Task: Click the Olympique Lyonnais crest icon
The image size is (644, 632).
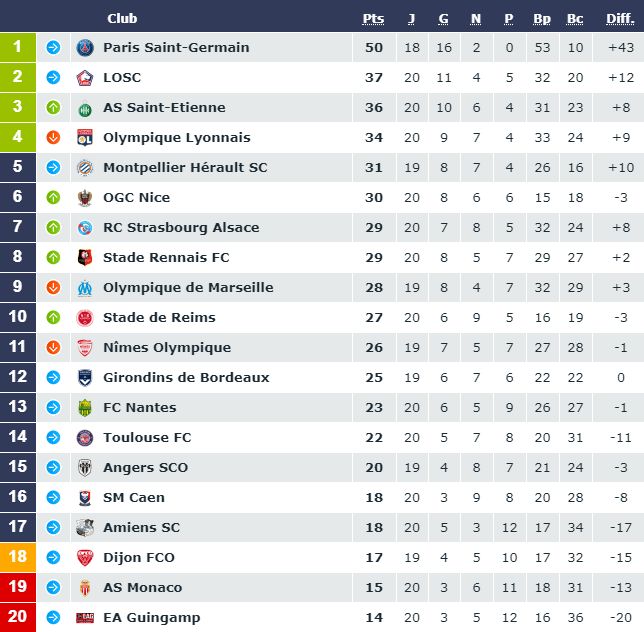Action: [85, 138]
